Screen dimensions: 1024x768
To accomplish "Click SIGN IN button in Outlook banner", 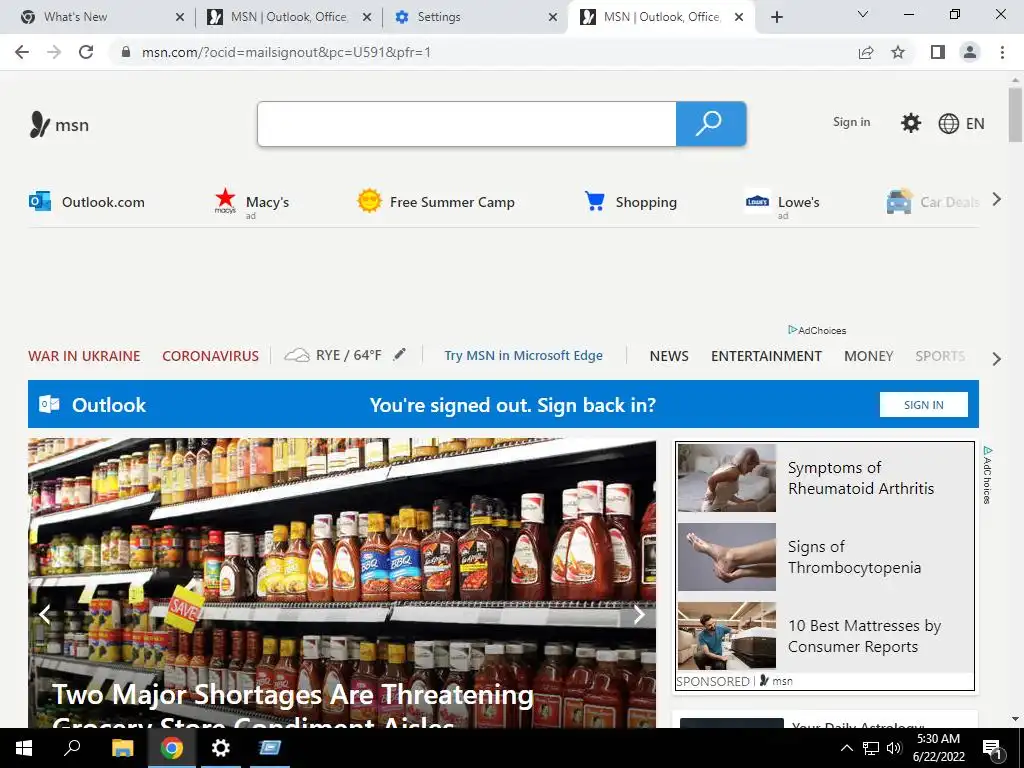I will [923, 404].
